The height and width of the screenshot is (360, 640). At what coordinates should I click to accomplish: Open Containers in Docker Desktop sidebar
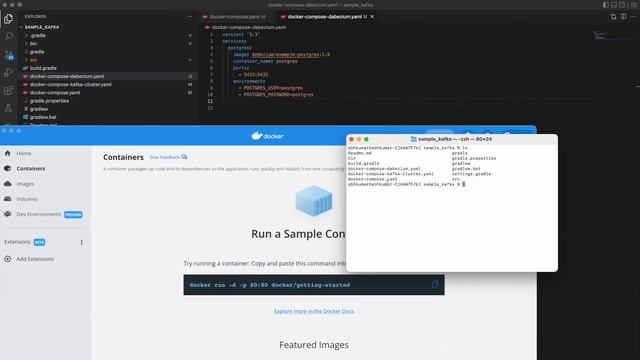tap(31, 169)
